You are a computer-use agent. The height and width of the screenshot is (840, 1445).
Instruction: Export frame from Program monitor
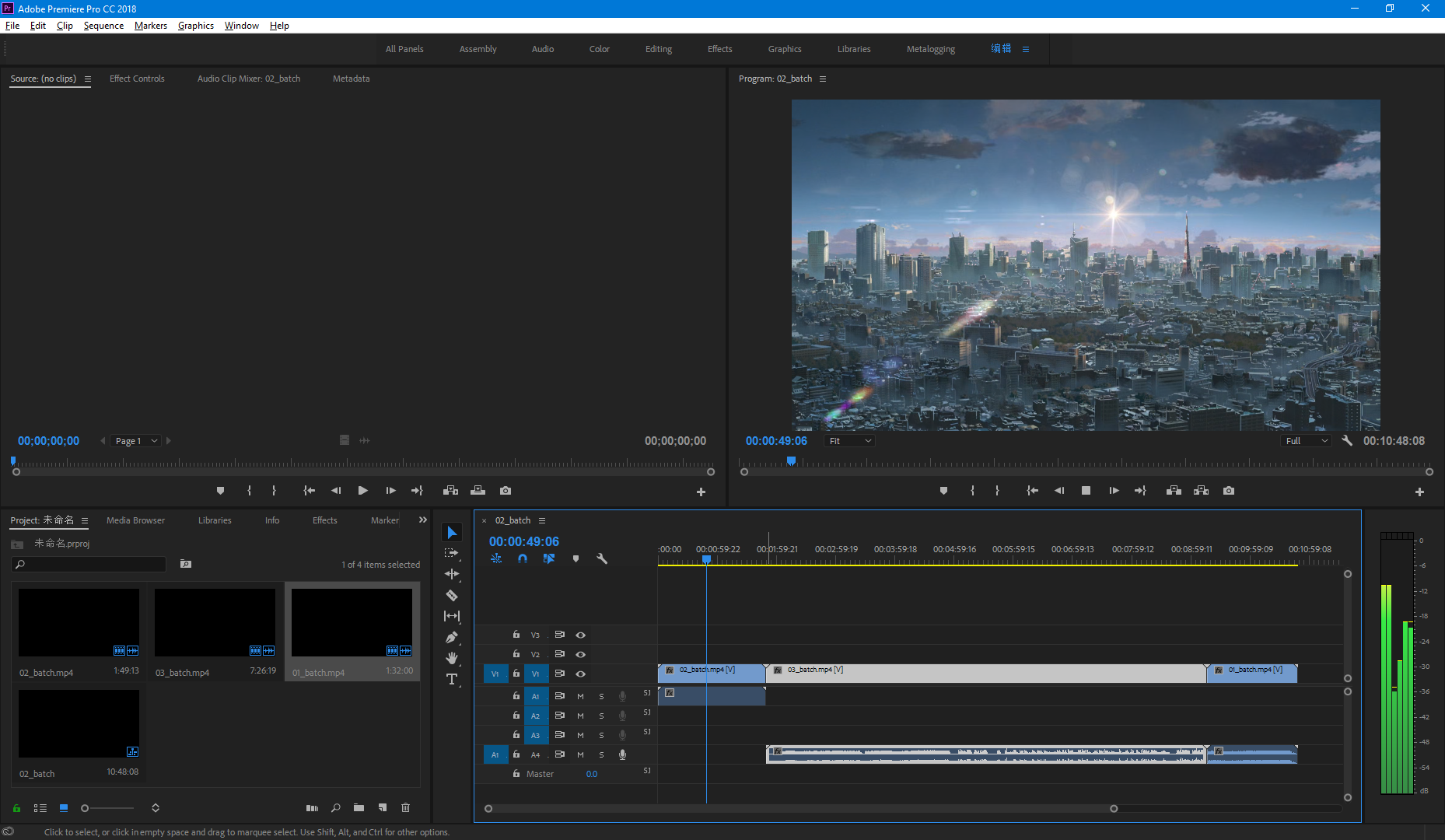coord(1229,491)
